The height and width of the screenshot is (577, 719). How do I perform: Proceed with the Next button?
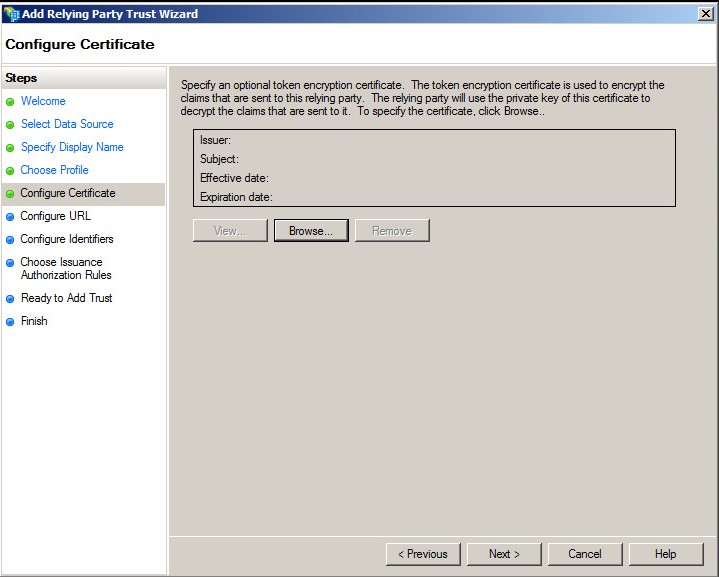pos(504,554)
